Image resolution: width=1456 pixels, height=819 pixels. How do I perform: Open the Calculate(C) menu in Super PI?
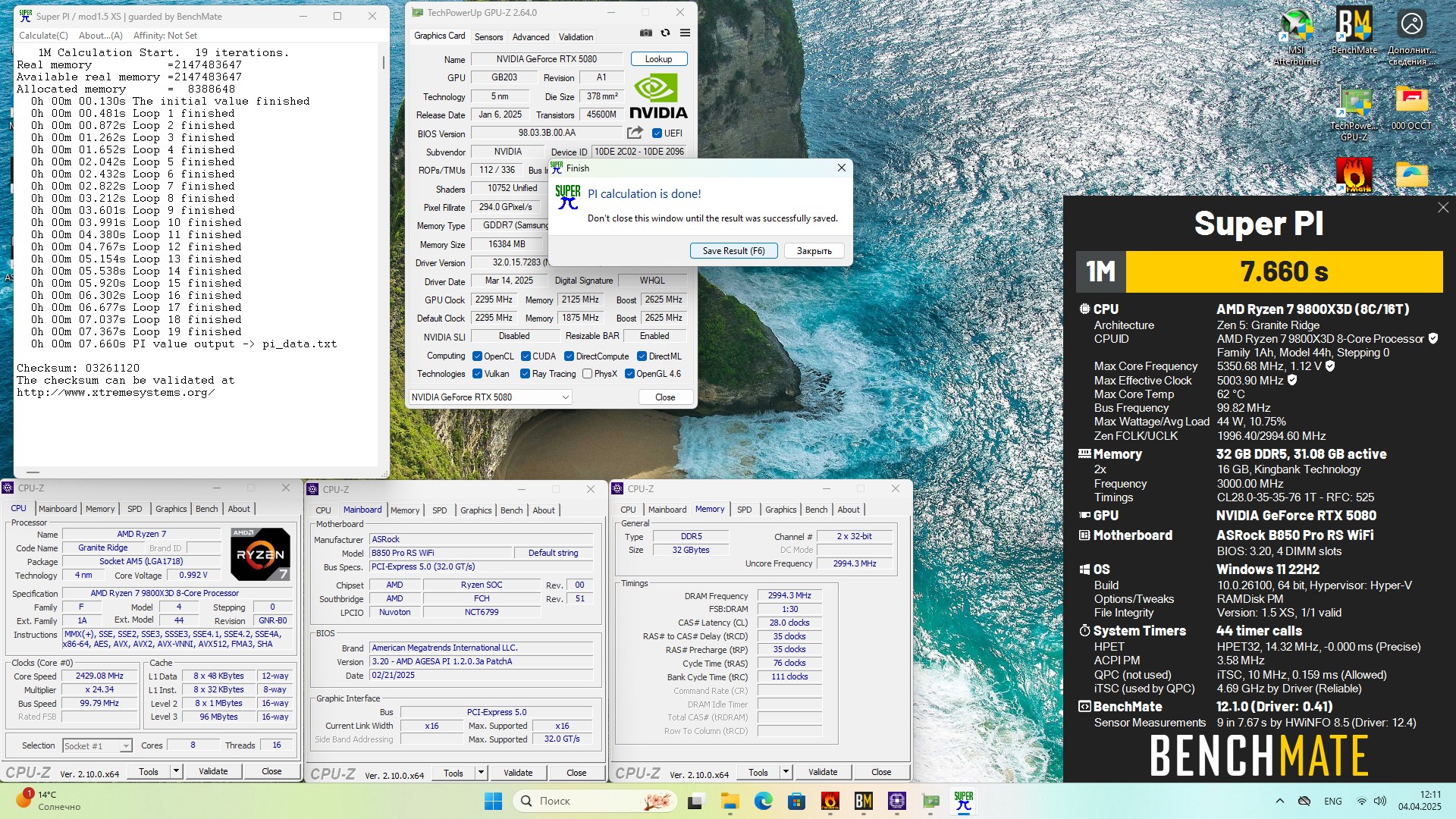[43, 36]
